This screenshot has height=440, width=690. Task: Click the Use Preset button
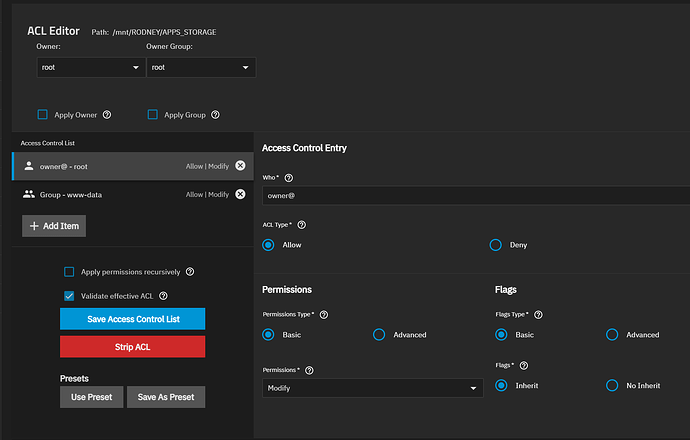click(x=92, y=397)
